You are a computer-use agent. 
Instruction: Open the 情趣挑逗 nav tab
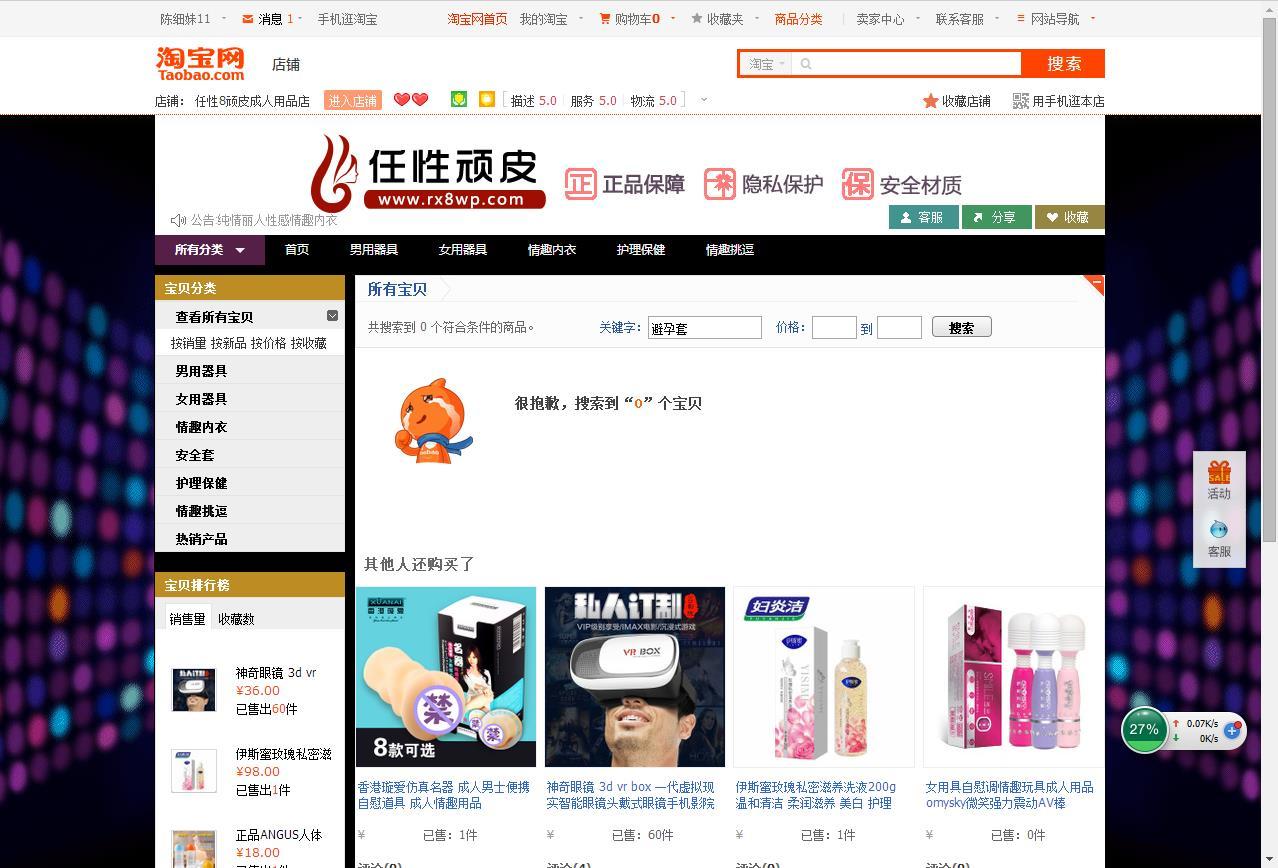point(730,250)
